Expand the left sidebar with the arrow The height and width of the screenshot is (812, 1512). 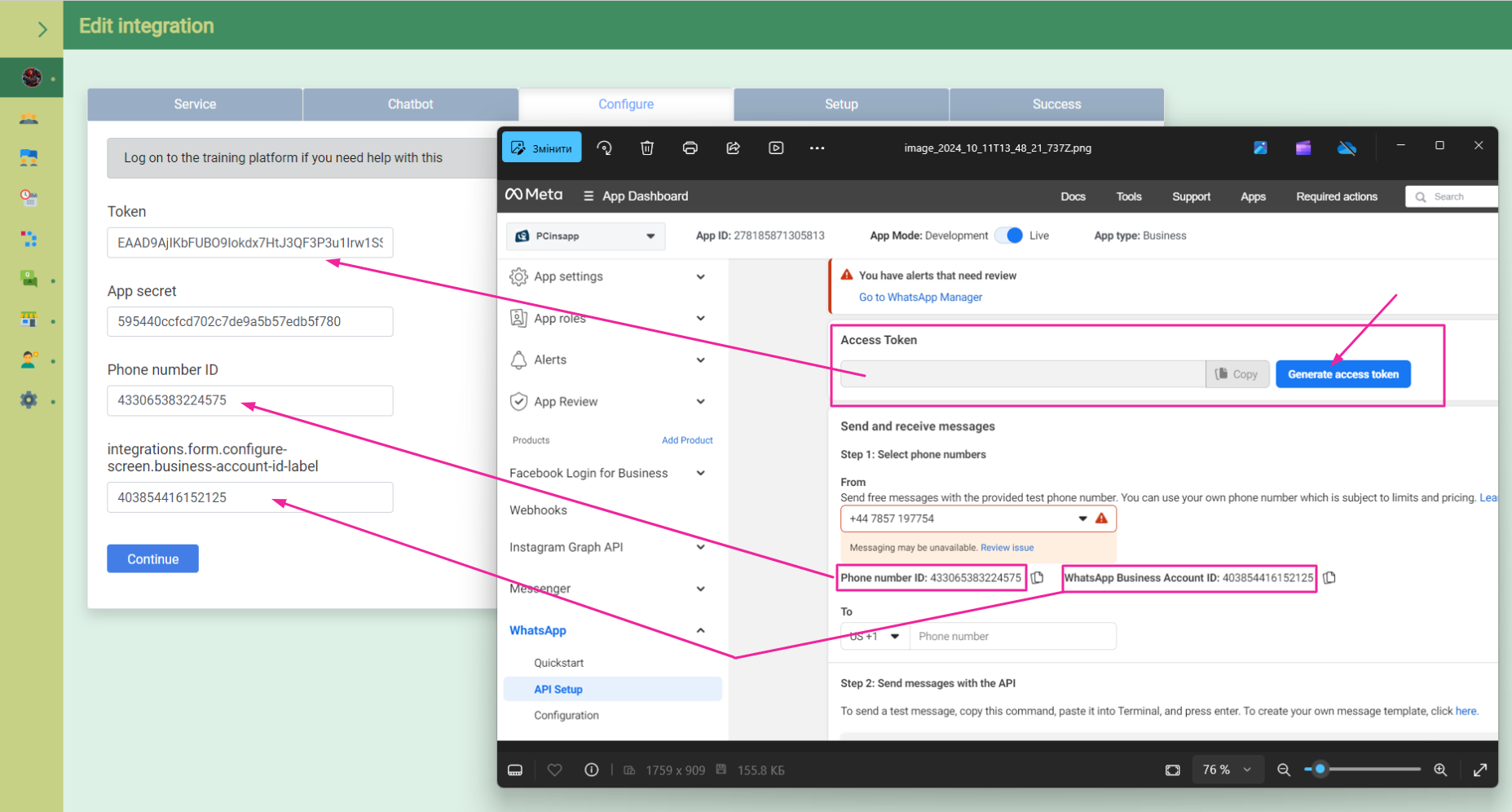(x=42, y=29)
